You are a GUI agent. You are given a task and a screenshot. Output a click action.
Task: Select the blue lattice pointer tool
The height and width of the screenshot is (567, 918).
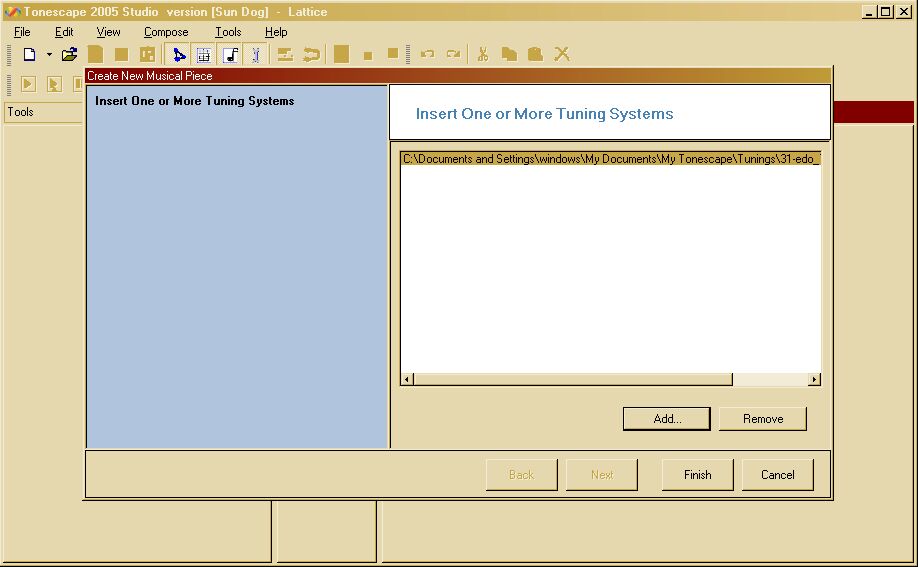[x=179, y=54]
